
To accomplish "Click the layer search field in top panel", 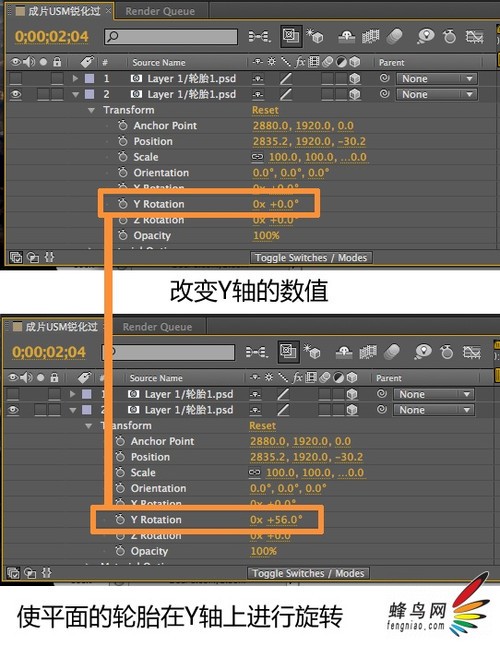I will coord(171,36).
